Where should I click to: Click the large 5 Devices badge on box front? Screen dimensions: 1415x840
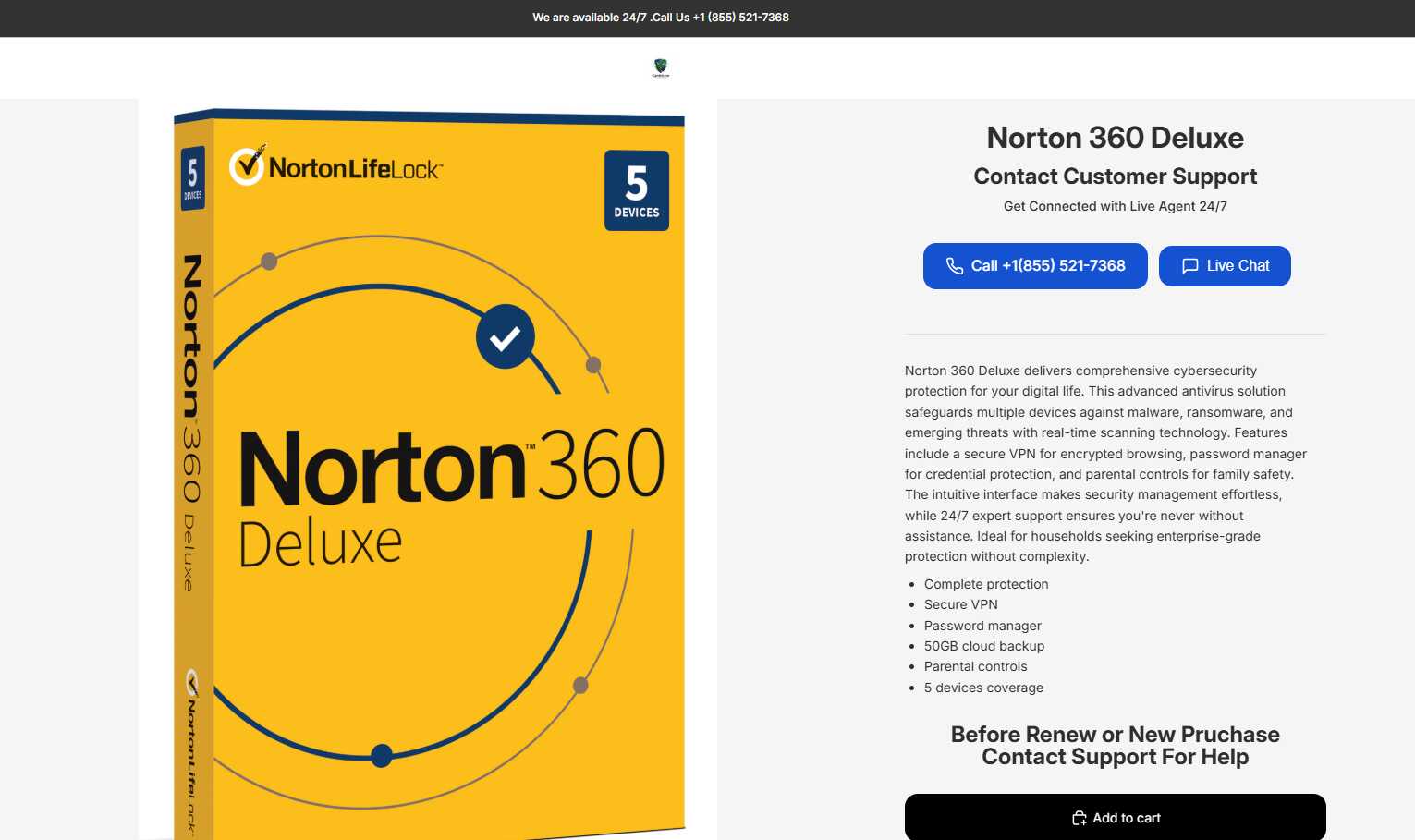[637, 190]
